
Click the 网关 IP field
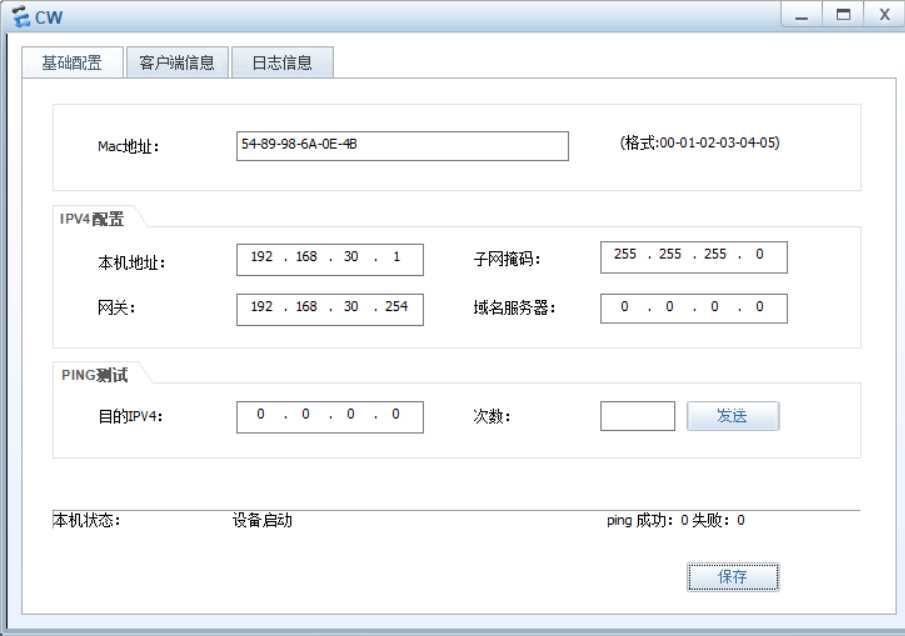pos(330,309)
